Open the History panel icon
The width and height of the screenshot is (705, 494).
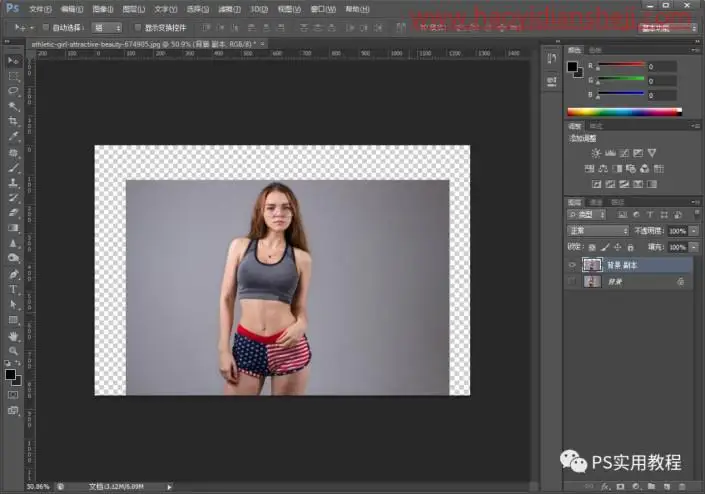pos(552,58)
